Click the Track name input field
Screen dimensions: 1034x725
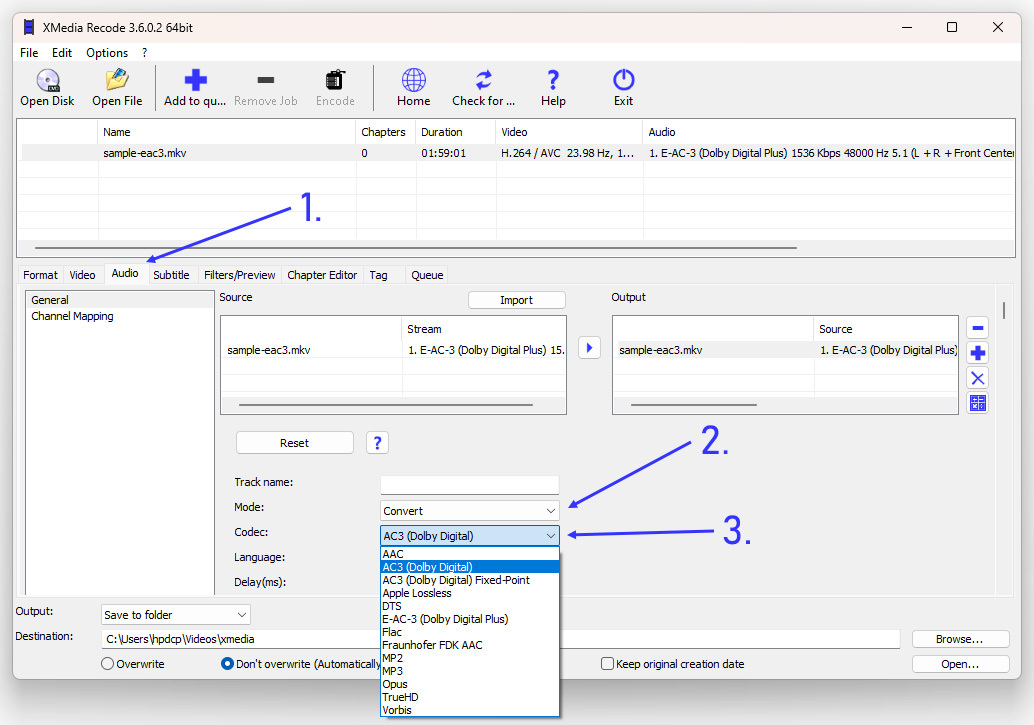point(470,485)
